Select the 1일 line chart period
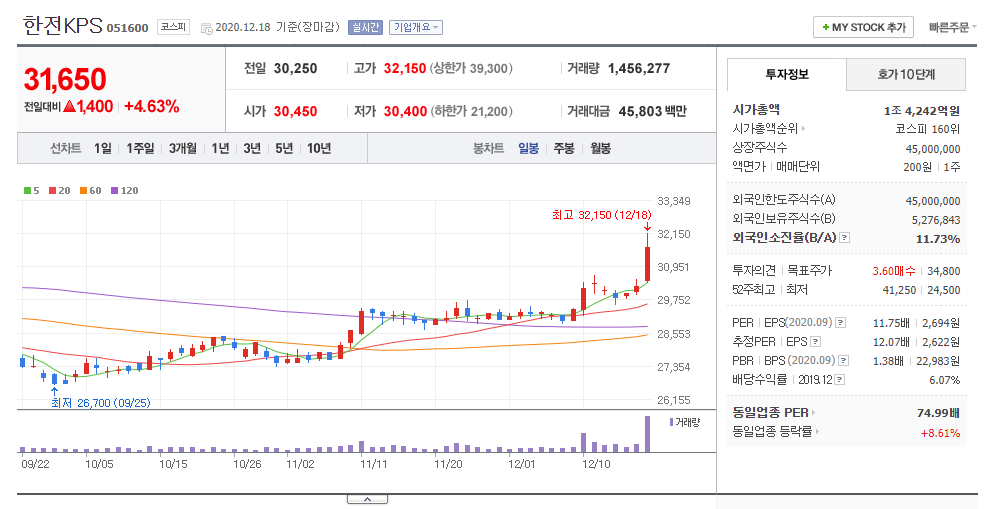 coord(103,149)
